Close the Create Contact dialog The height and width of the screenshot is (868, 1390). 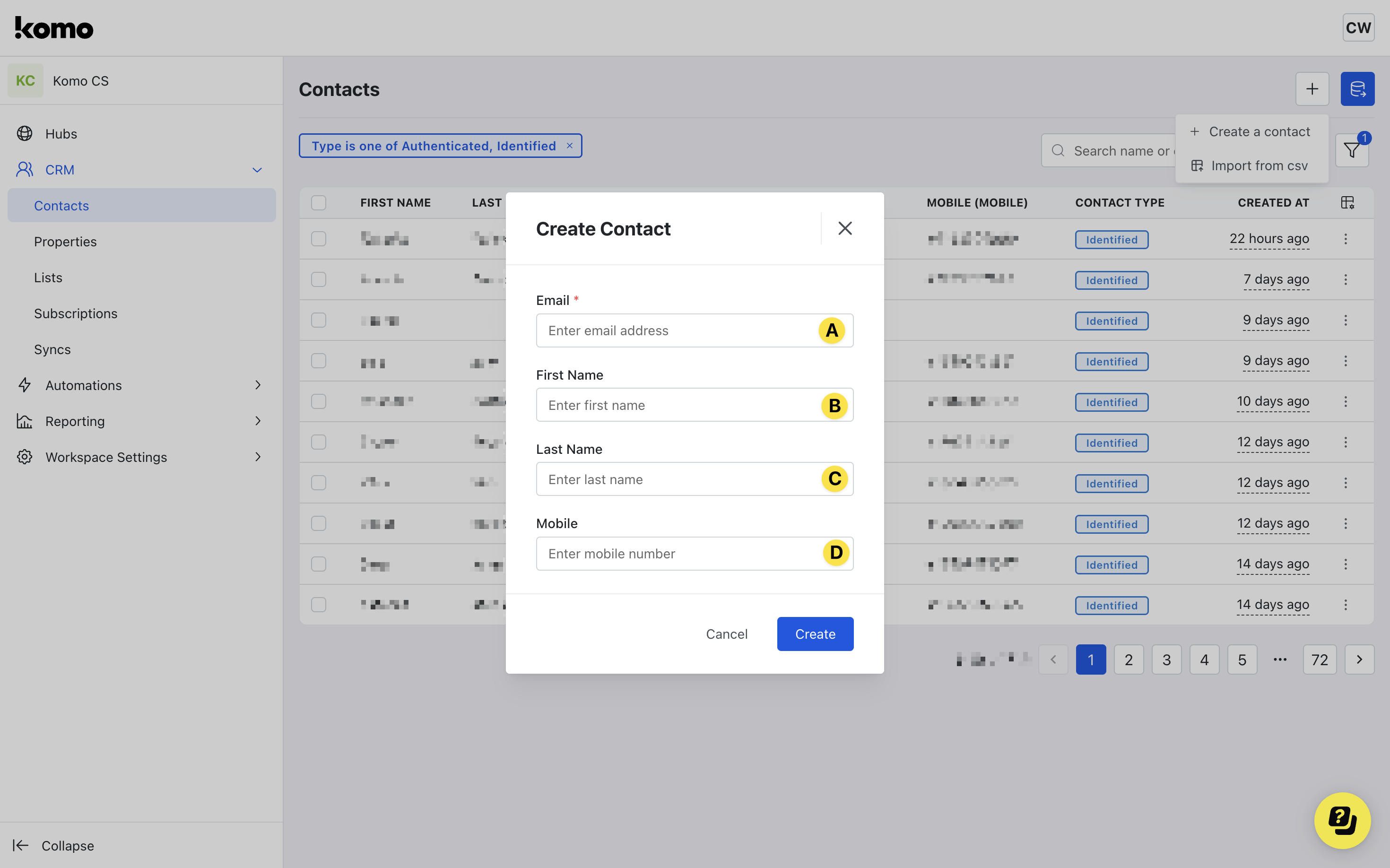pyautogui.click(x=844, y=228)
